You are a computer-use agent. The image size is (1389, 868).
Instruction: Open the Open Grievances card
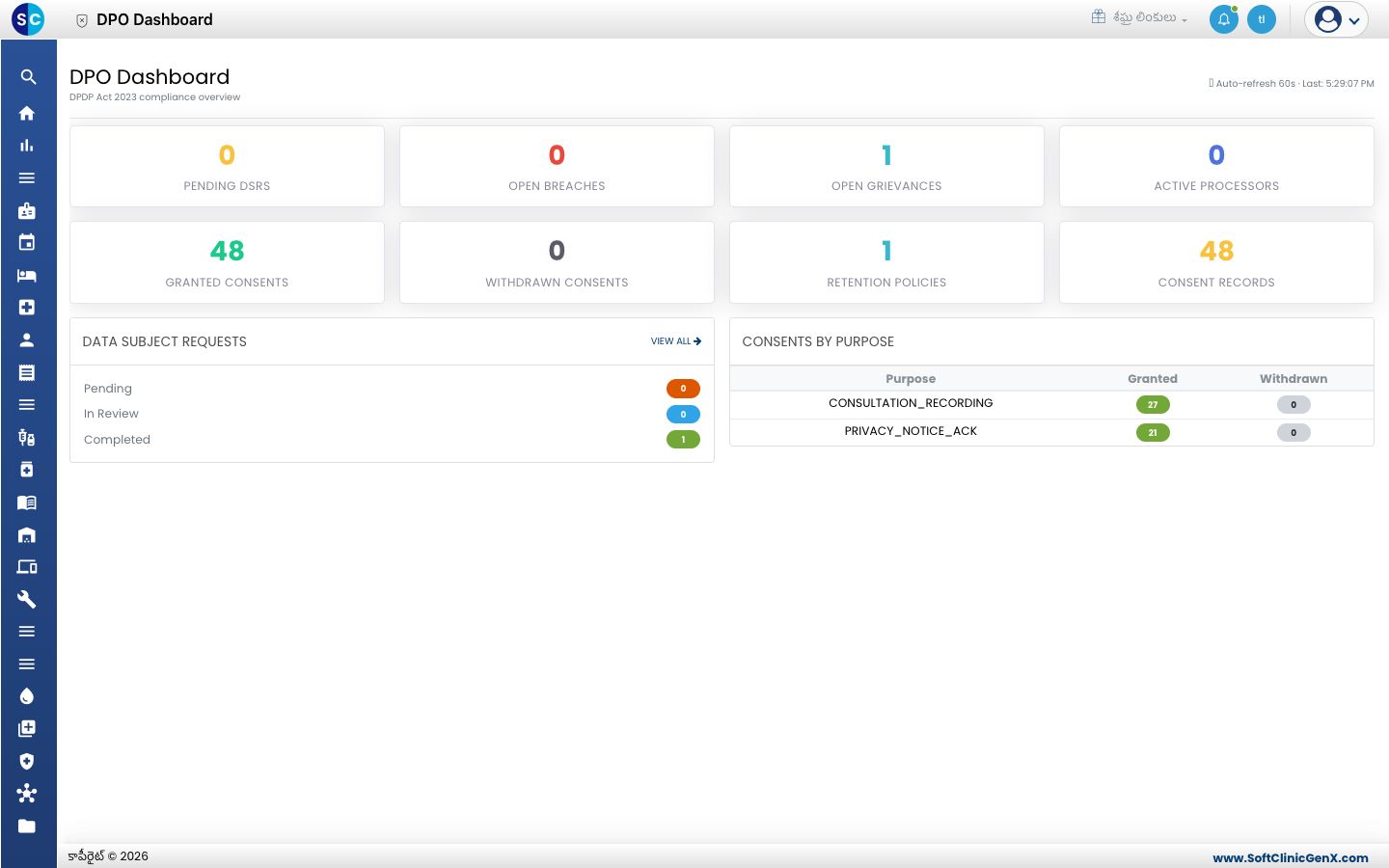point(886,166)
